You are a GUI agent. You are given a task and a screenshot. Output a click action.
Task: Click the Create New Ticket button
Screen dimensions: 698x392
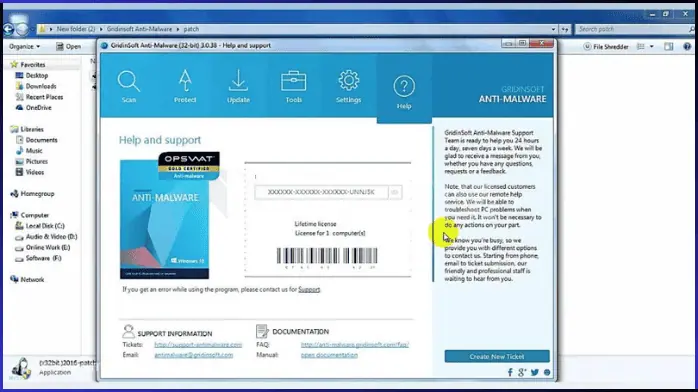pos(497,356)
